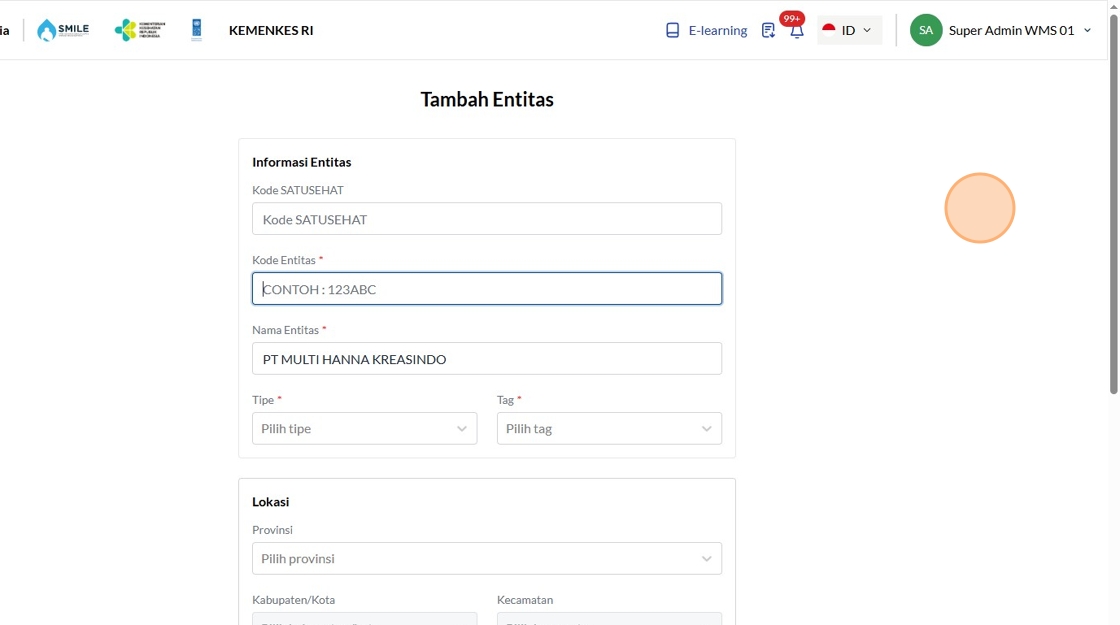Expand the ID language dropdown
Viewport: 1120px width, 625px height.
(866, 30)
